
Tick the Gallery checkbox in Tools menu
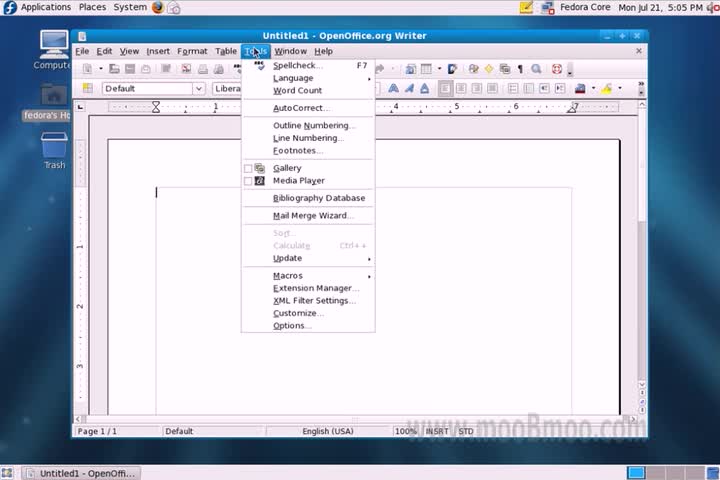tap(248, 169)
